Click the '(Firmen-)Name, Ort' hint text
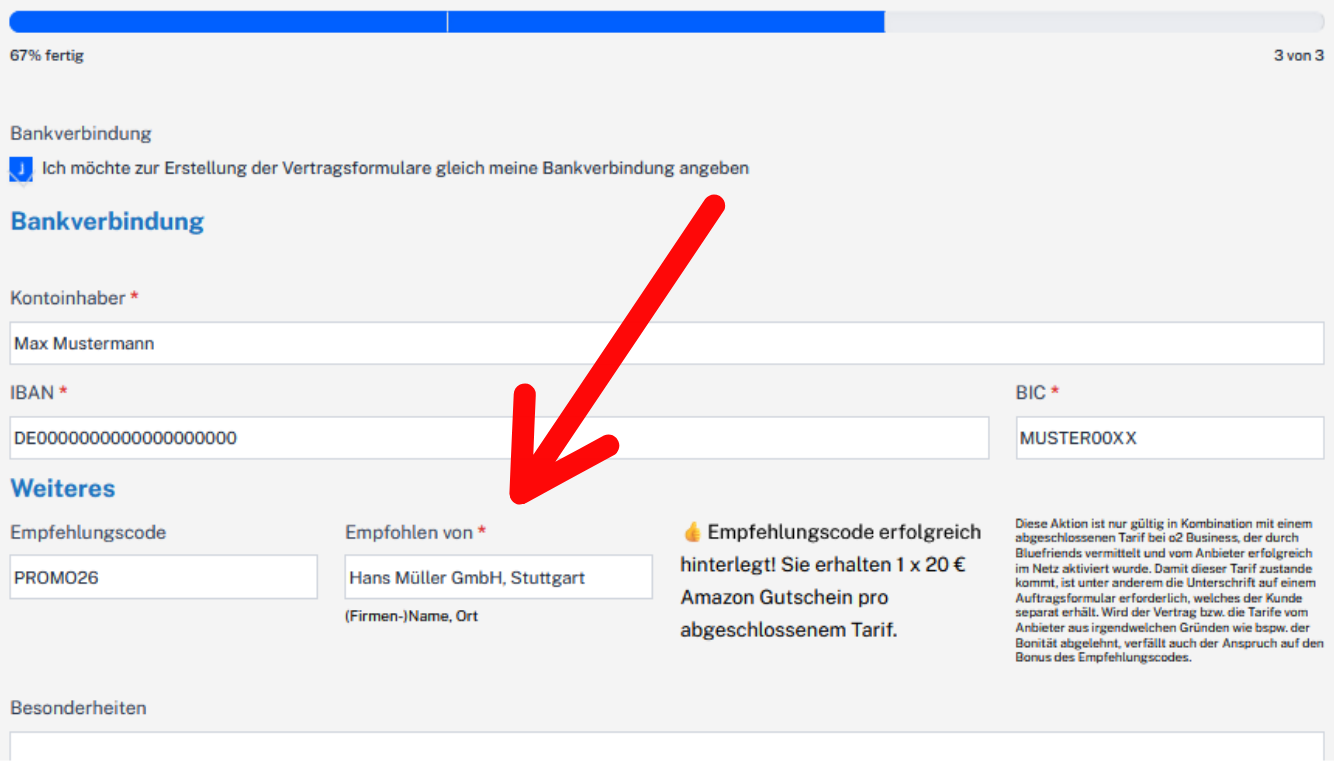Viewport: 1334px width, 761px height. (411, 616)
